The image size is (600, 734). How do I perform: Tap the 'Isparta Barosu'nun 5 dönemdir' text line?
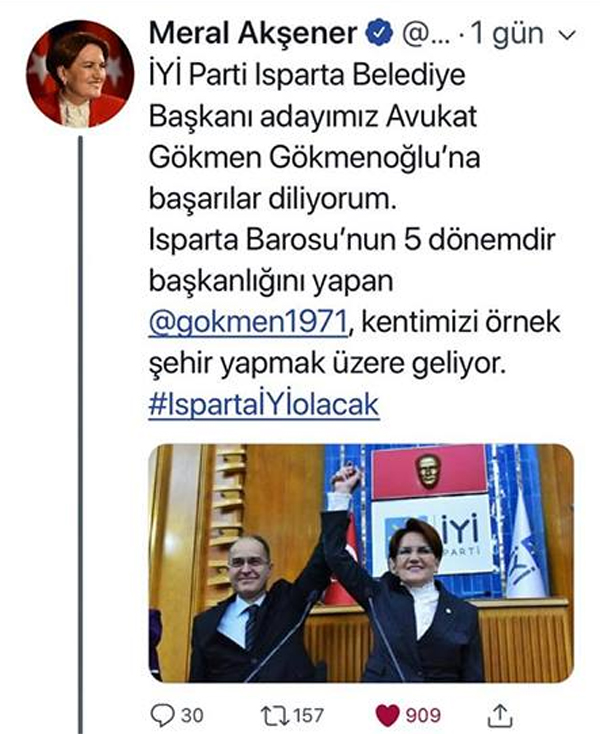351,239
